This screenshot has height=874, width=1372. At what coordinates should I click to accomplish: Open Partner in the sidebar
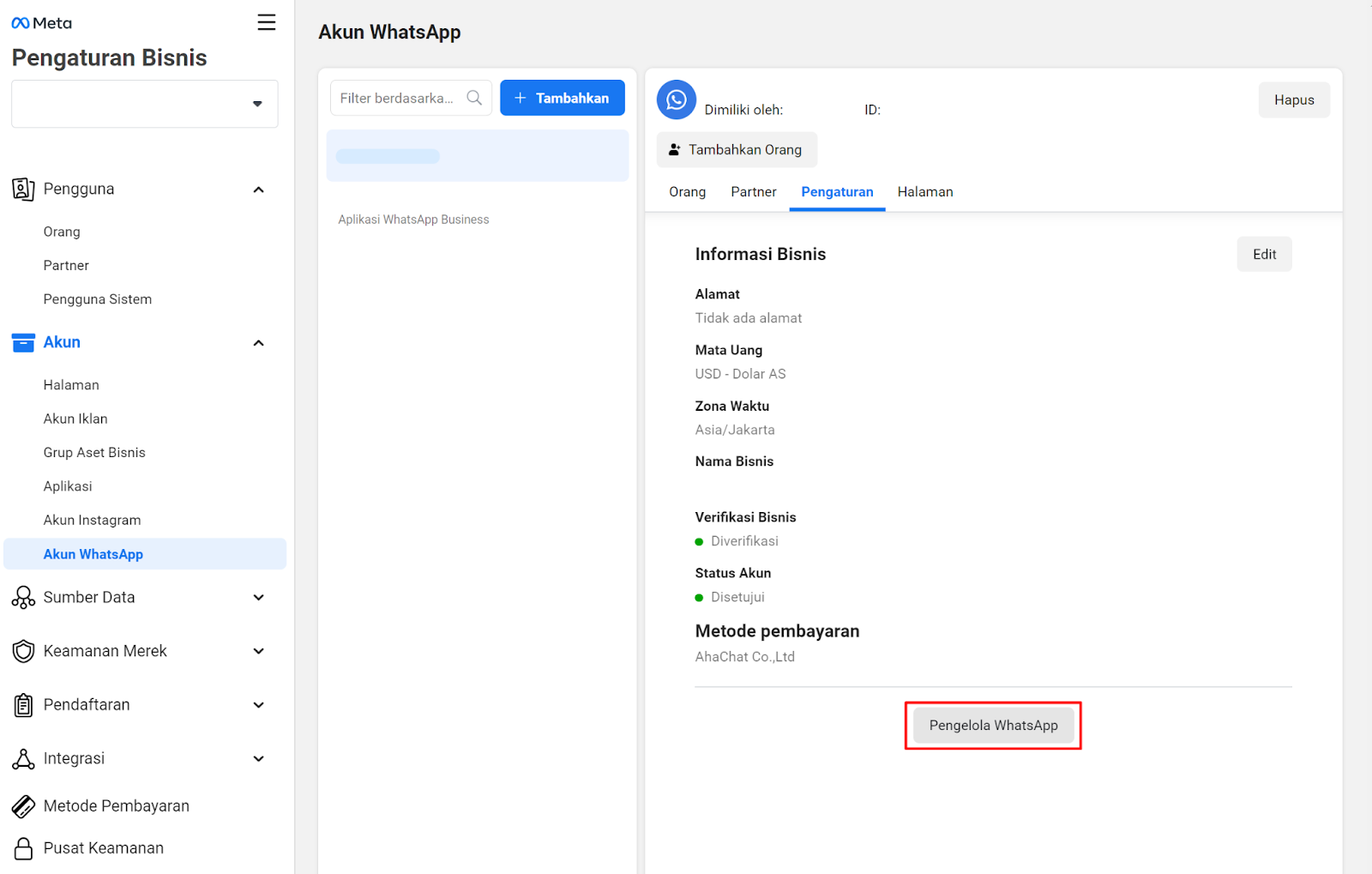(x=66, y=266)
